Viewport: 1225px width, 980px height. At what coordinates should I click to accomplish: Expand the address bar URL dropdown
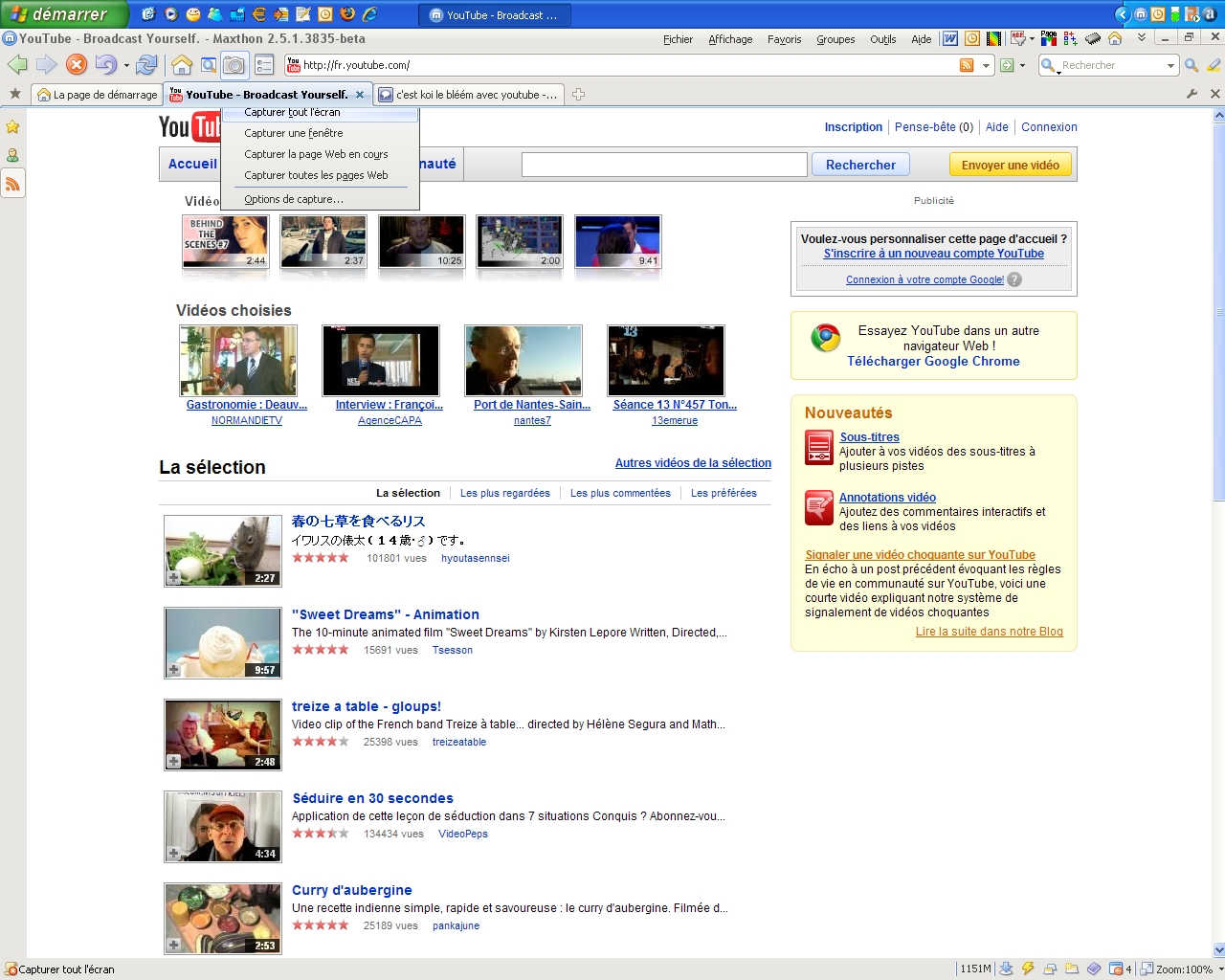(986, 66)
